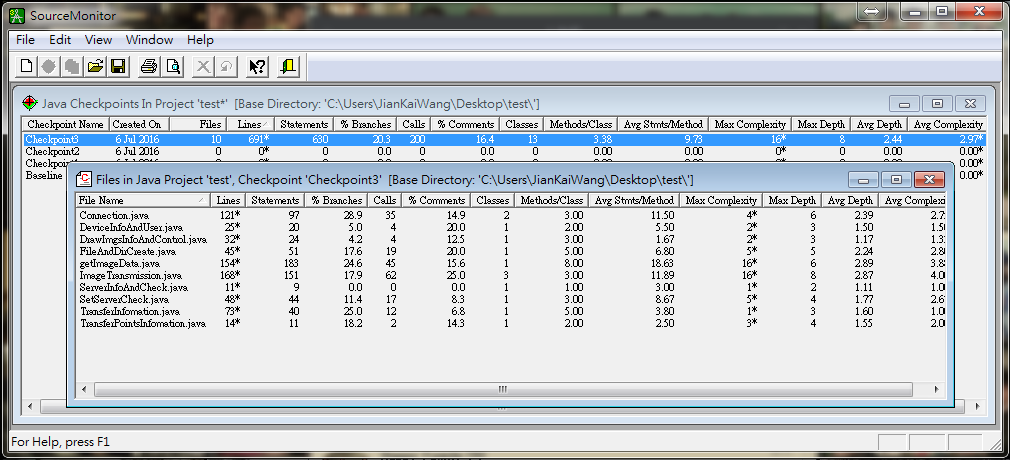
Task: Click the Print toolbar icon
Action: pos(149,67)
